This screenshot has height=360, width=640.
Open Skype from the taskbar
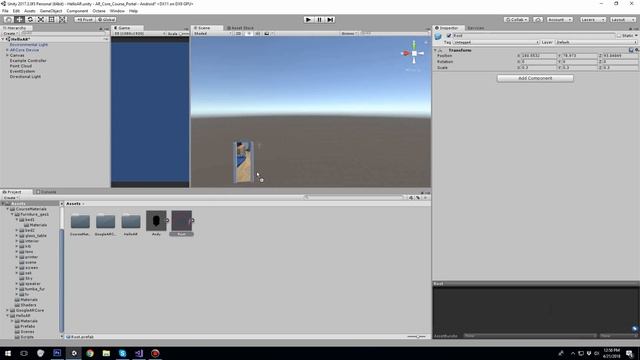(122, 353)
